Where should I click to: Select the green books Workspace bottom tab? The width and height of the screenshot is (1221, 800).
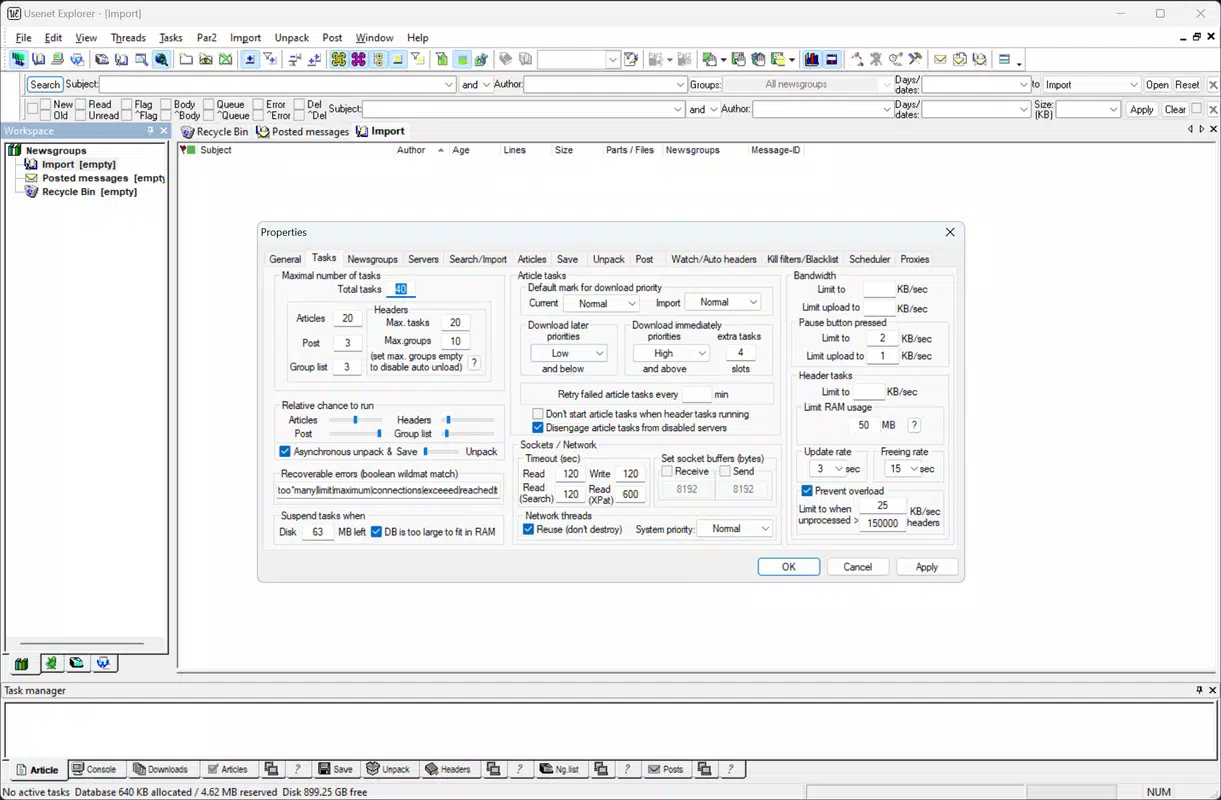21,663
